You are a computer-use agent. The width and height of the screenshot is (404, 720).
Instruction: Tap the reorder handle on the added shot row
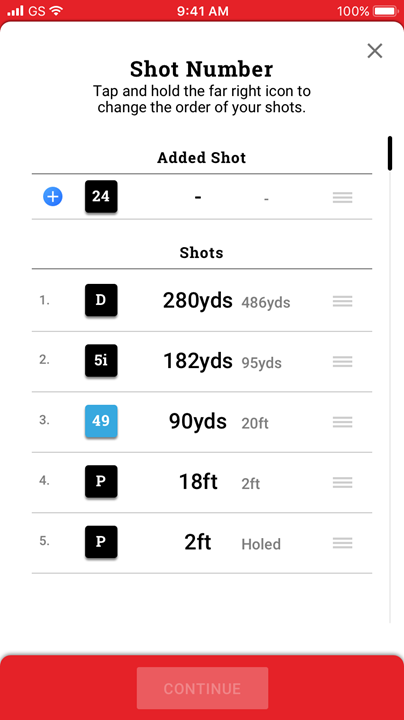click(x=342, y=197)
